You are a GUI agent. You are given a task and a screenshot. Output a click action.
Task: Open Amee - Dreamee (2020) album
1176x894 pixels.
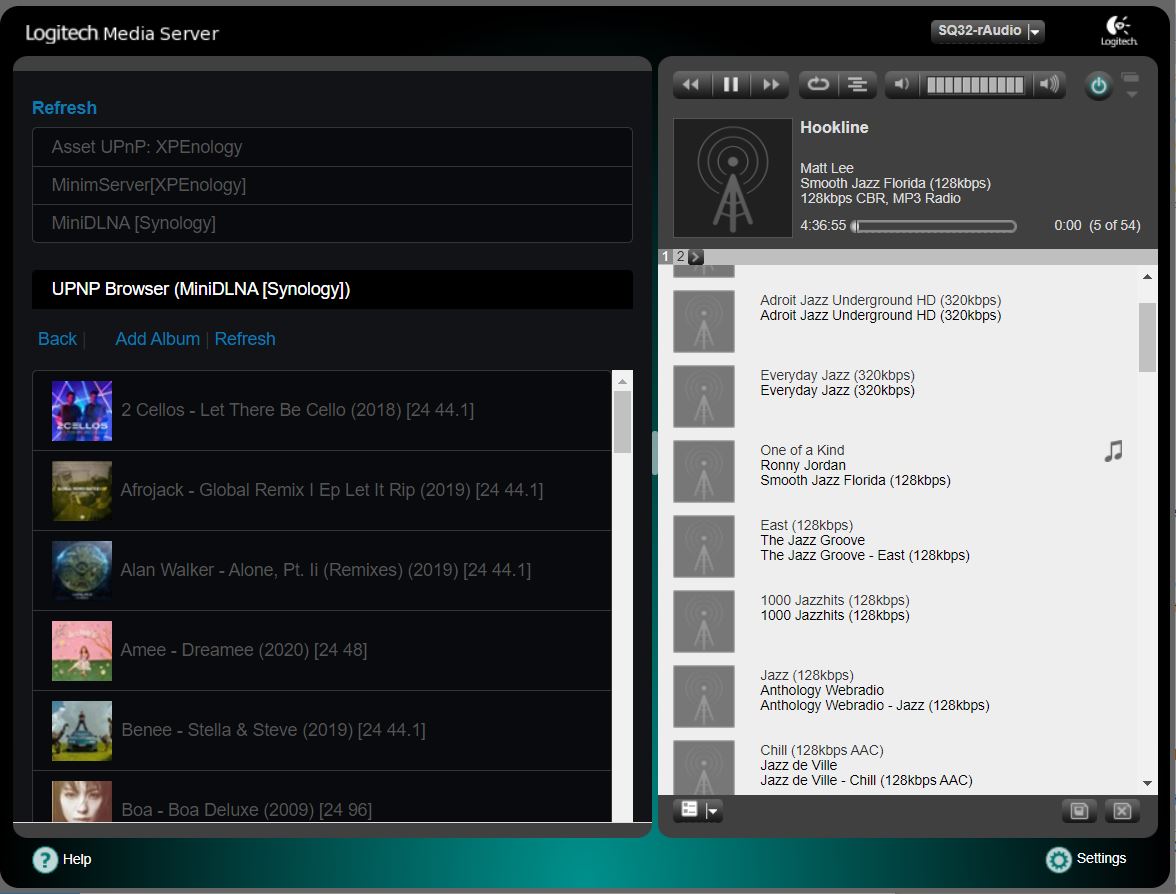[x=322, y=651]
